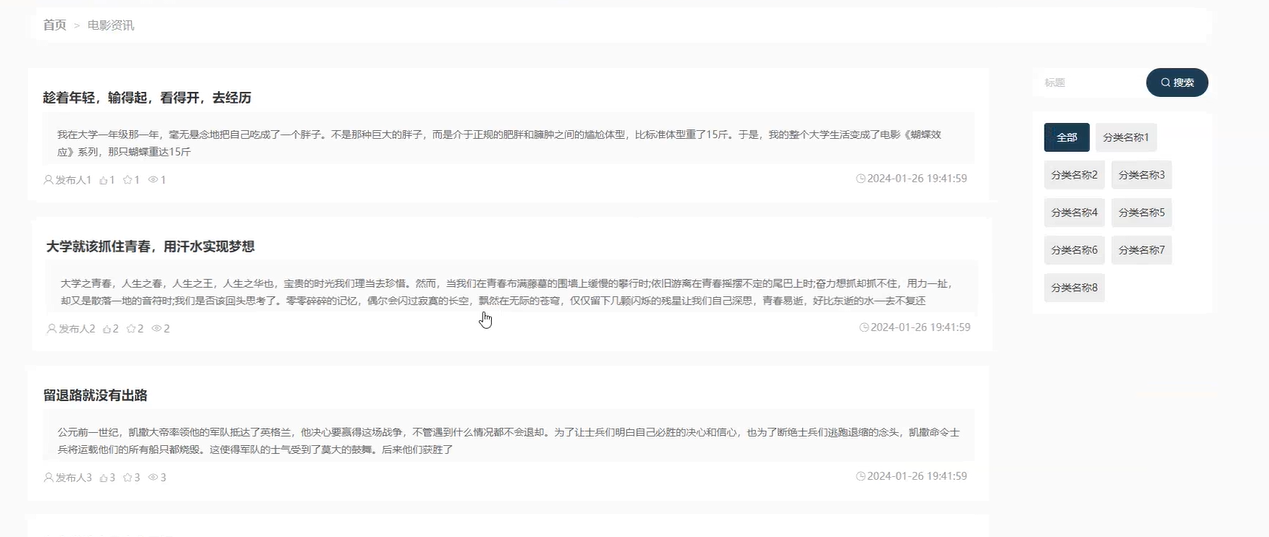The height and width of the screenshot is (537, 1269).
Task: Click the thumbs-up icon on 发布人2 post
Action: (x=107, y=329)
